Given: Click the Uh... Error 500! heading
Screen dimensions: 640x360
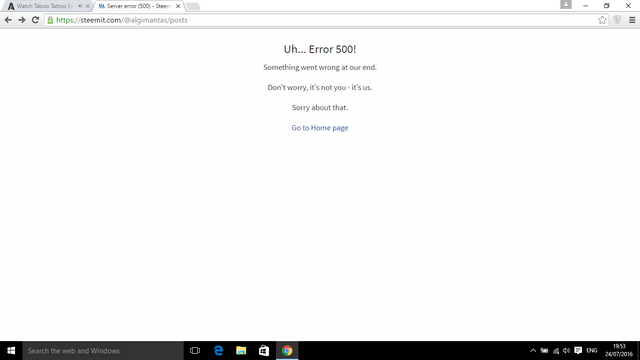Looking at the screenshot, I should coord(320,49).
